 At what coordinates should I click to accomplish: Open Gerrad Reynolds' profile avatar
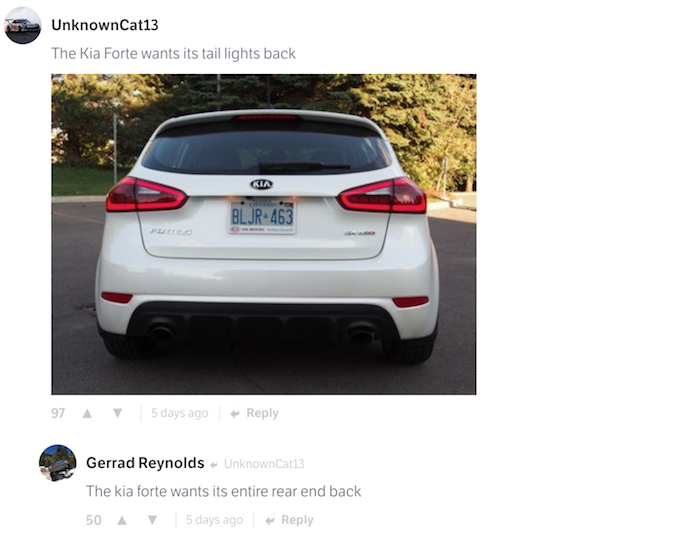coord(57,463)
